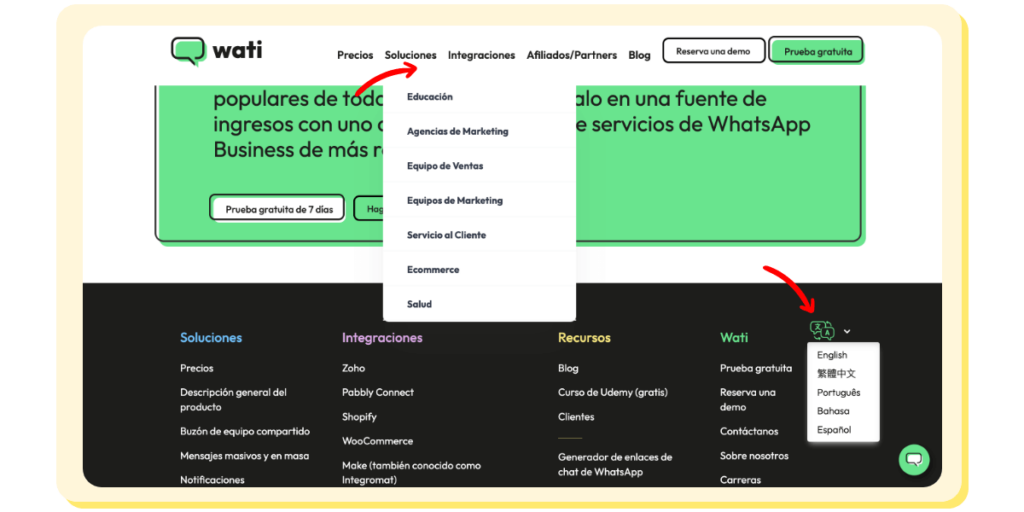Click the Recursos footer heading
The image size is (1024, 512).
[x=584, y=338]
